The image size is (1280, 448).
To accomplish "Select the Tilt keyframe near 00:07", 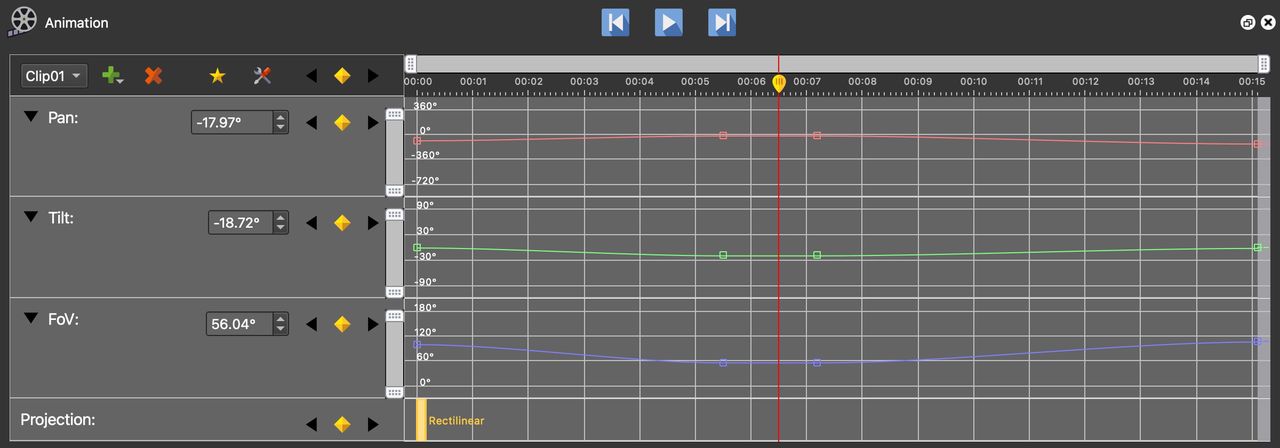I will [x=817, y=255].
